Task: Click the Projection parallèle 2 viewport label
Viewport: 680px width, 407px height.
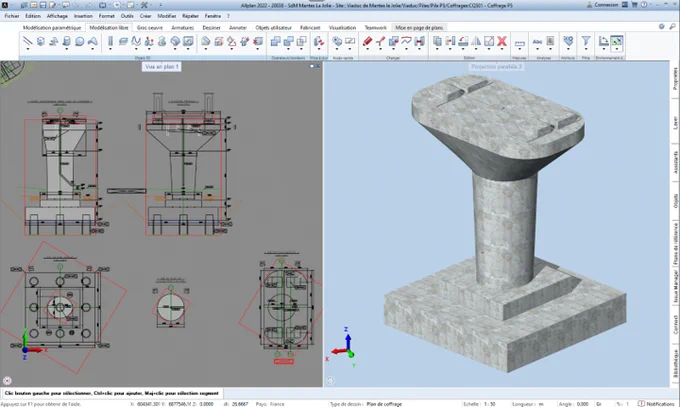Action: [x=496, y=67]
